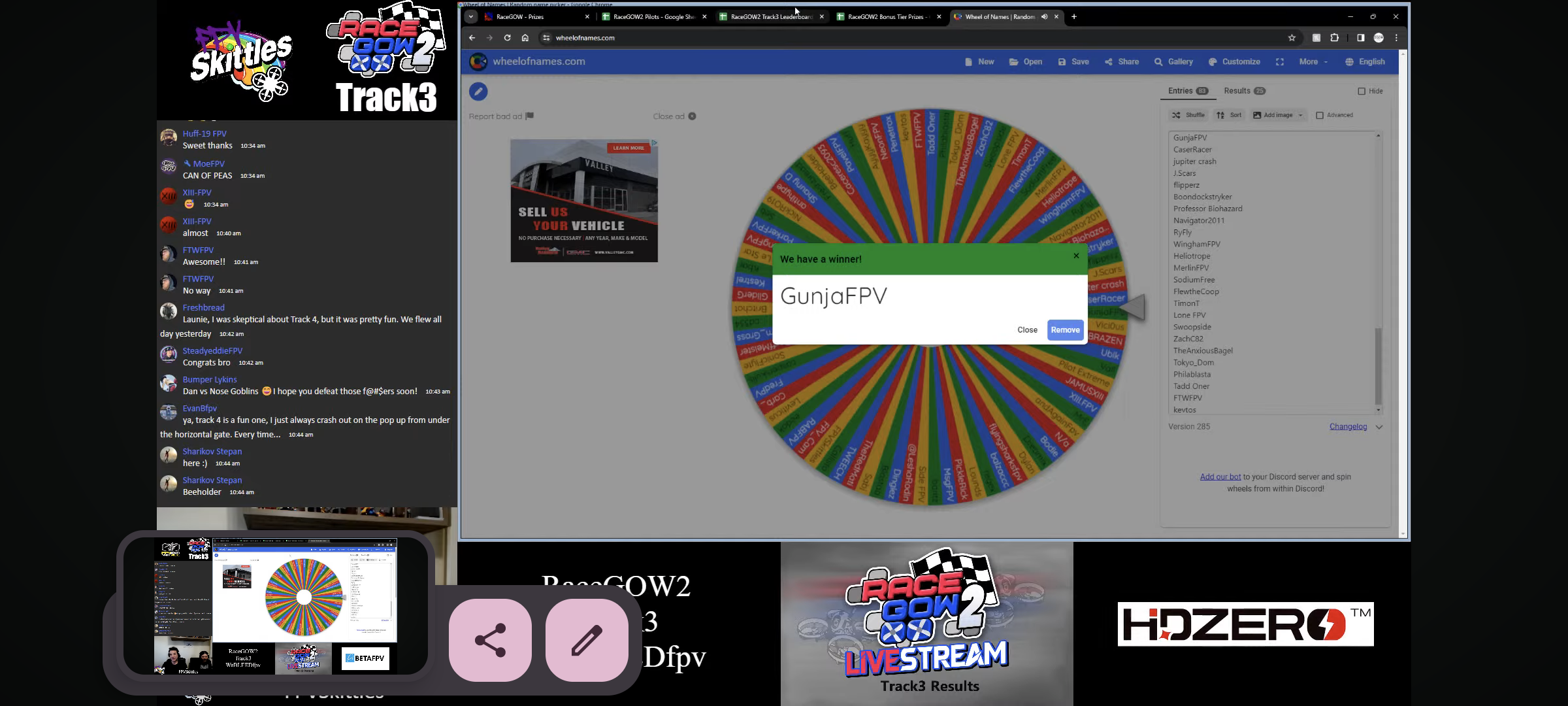Close the ad with Close ad
The height and width of the screenshot is (706, 1568).
(x=674, y=116)
